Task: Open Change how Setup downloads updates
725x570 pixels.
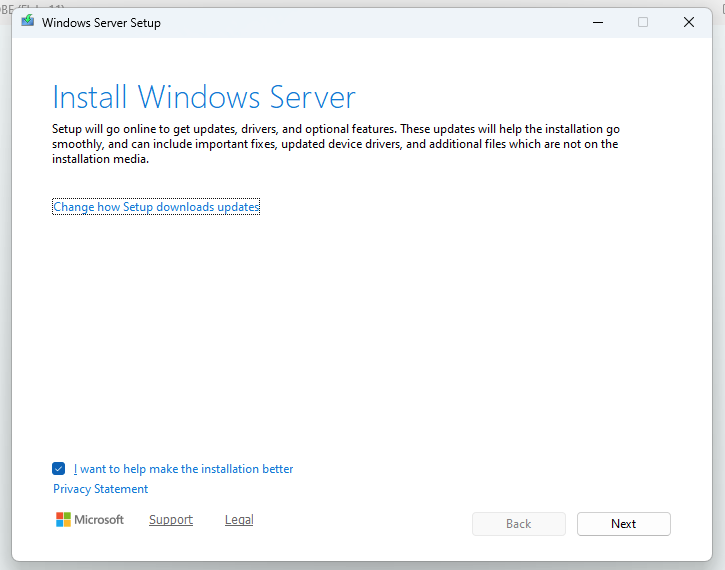Action: pyautogui.click(x=156, y=207)
